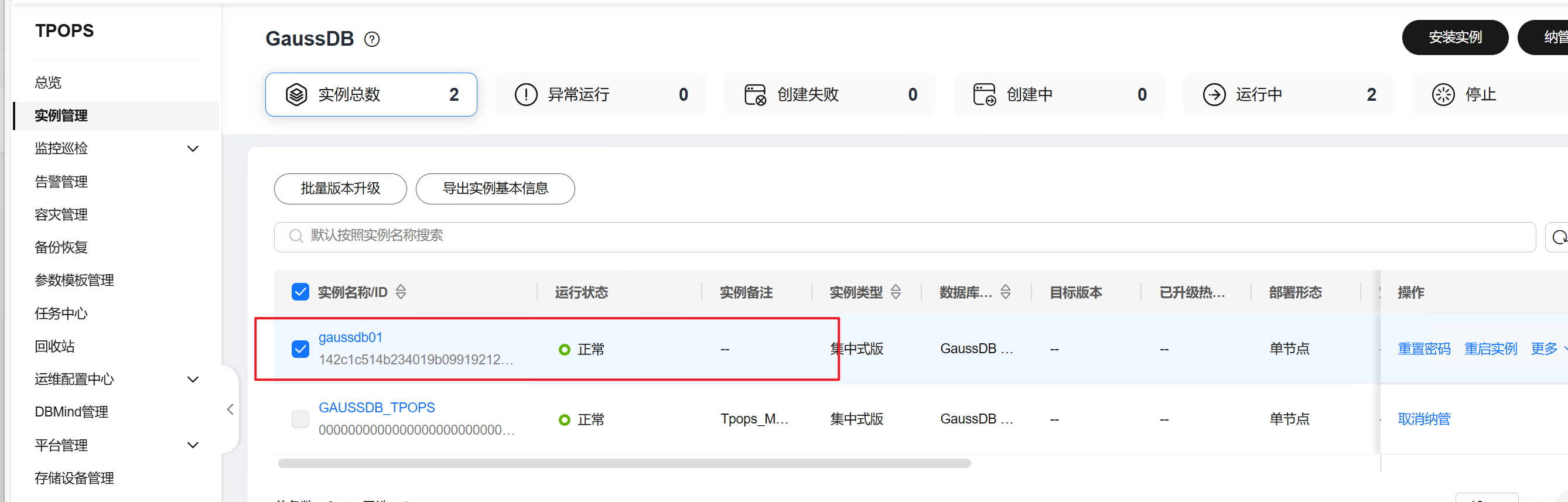Sort by database version column
This screenshot has width=1568, height=502.
tap(1006, 292)
